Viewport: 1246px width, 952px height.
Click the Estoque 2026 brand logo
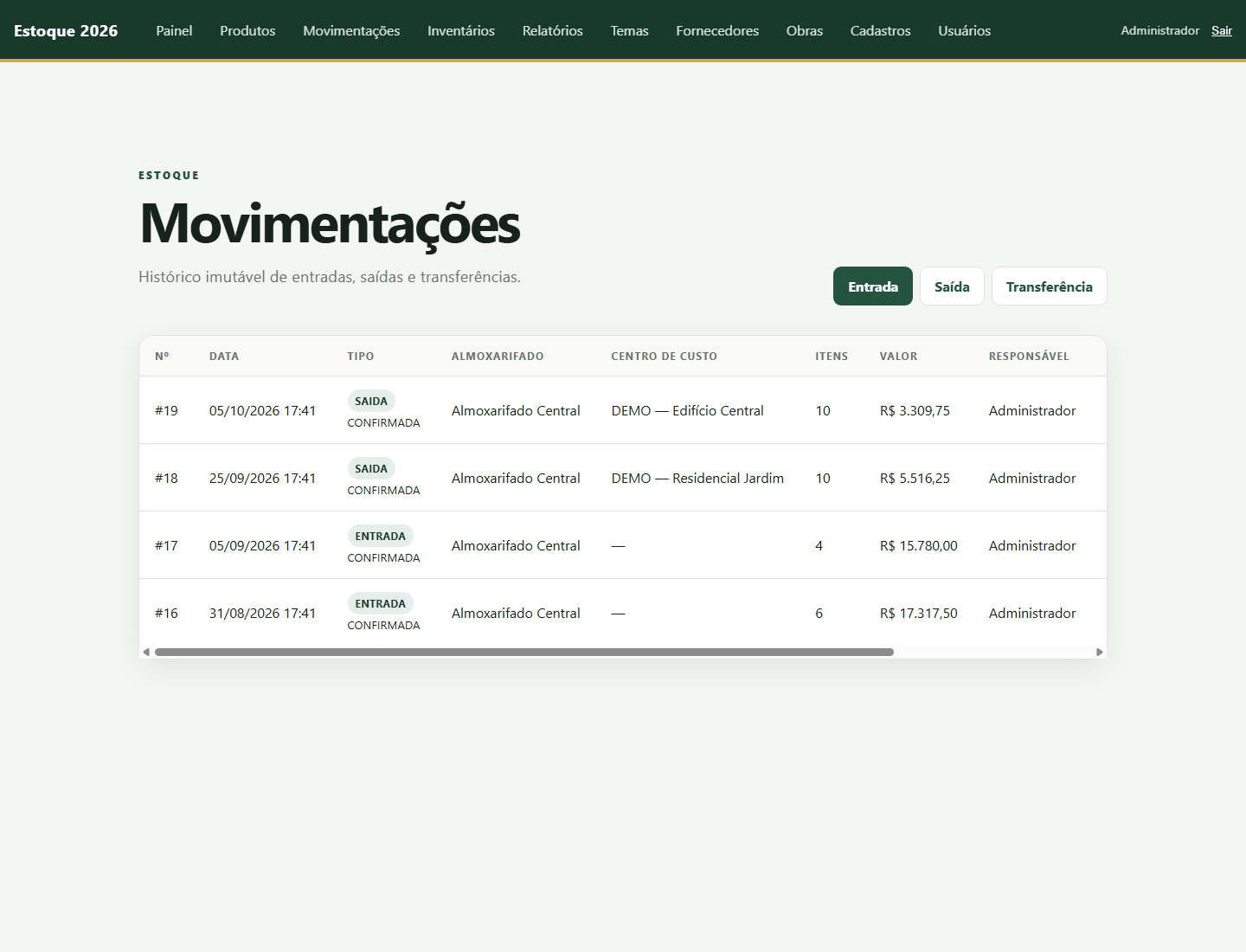point(66,30)
